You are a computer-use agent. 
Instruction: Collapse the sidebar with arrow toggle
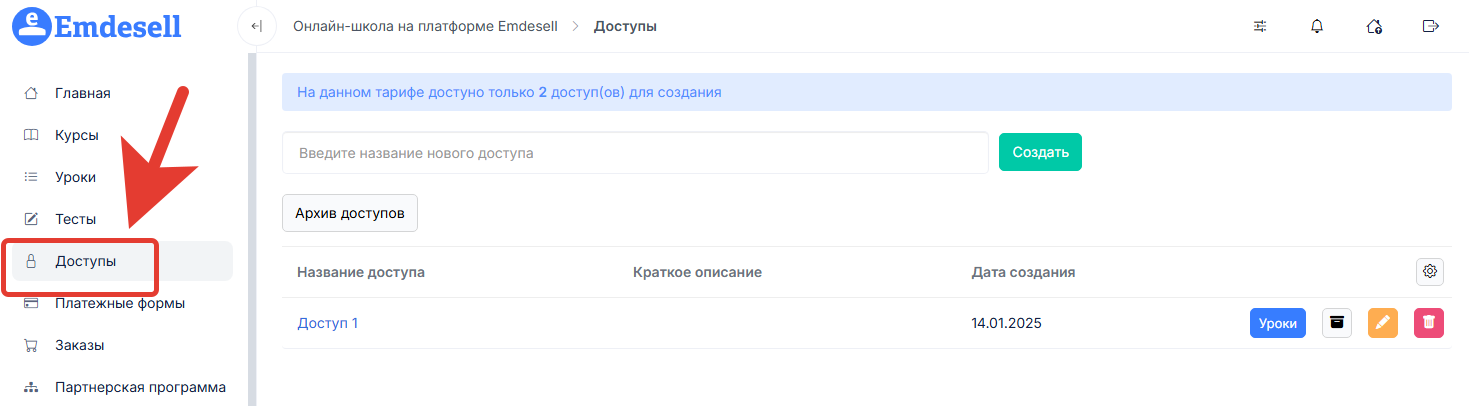tap(257, 26)
